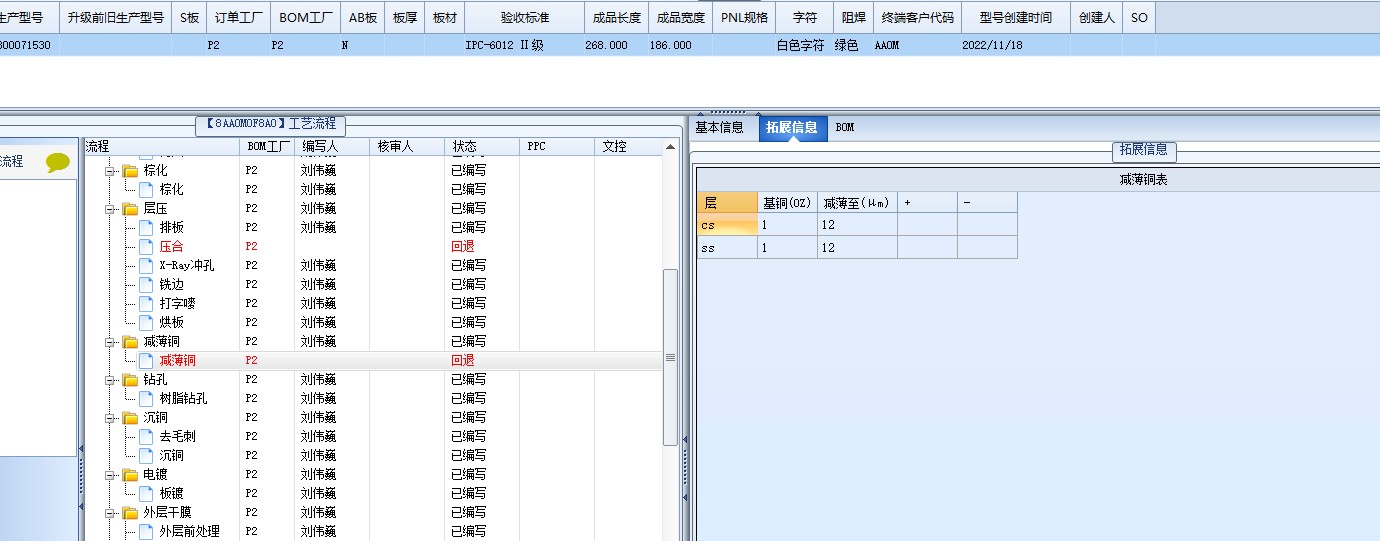
Task: Click the 升级前旧生产型号 column header
Action: (116, 18)
